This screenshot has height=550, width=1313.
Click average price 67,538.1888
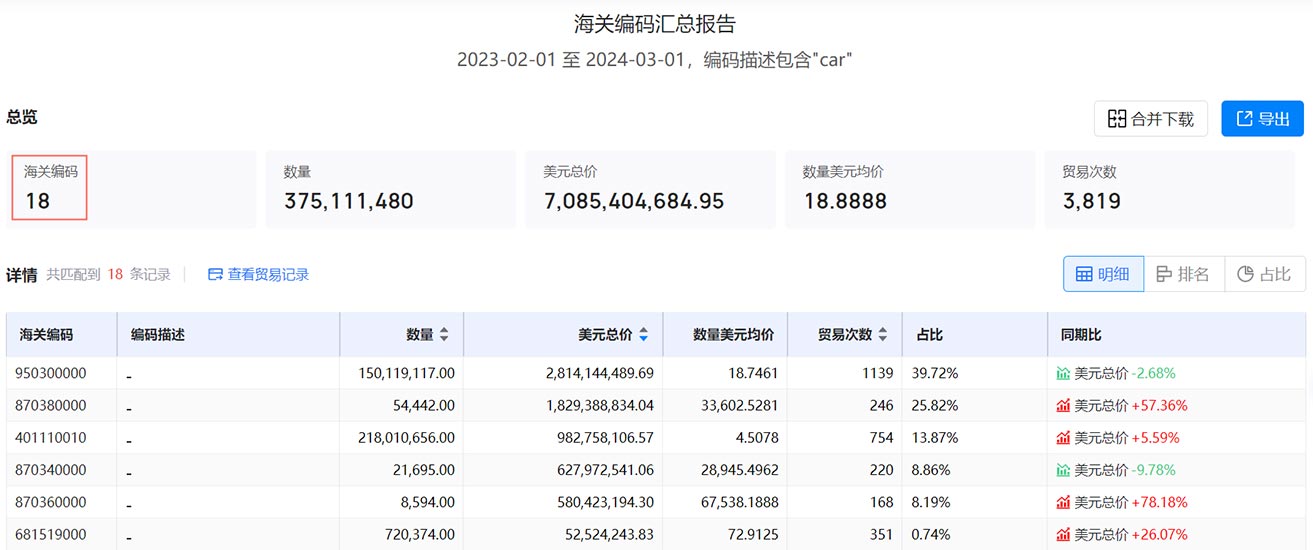(x=740, y=502)
